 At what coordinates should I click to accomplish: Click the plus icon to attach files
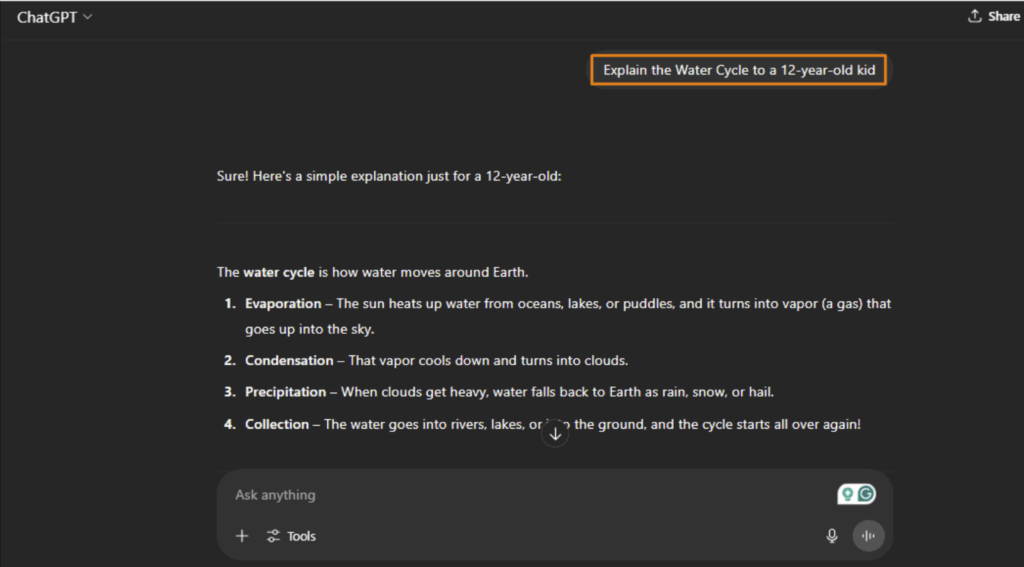click(x=242, y=536)
